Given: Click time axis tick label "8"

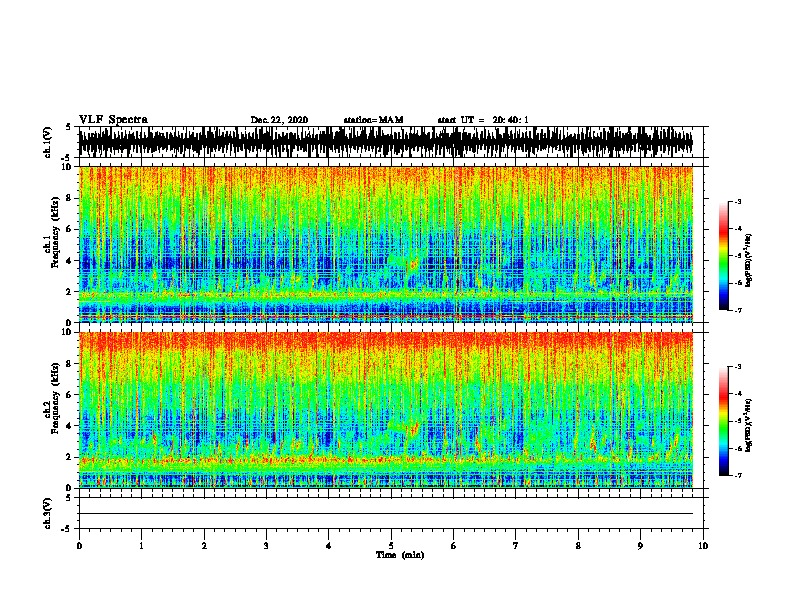Looking at the screenshot, I should click(578, 546).
